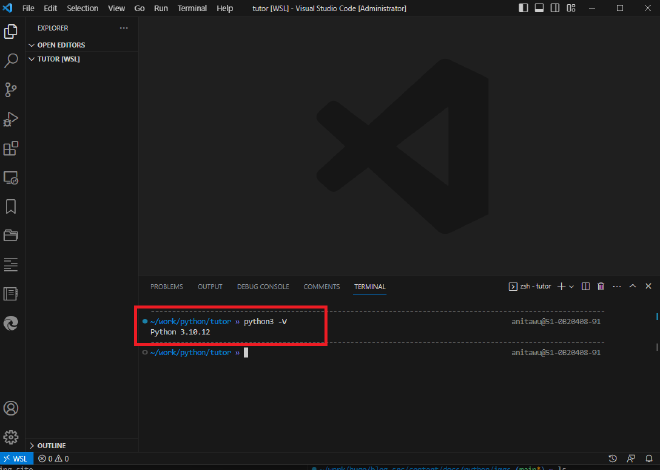This screenshot has width=660, height=470.
Task: Switch to the COMMENTS tab
Action: pyautogui.click(x=322, y=287)
